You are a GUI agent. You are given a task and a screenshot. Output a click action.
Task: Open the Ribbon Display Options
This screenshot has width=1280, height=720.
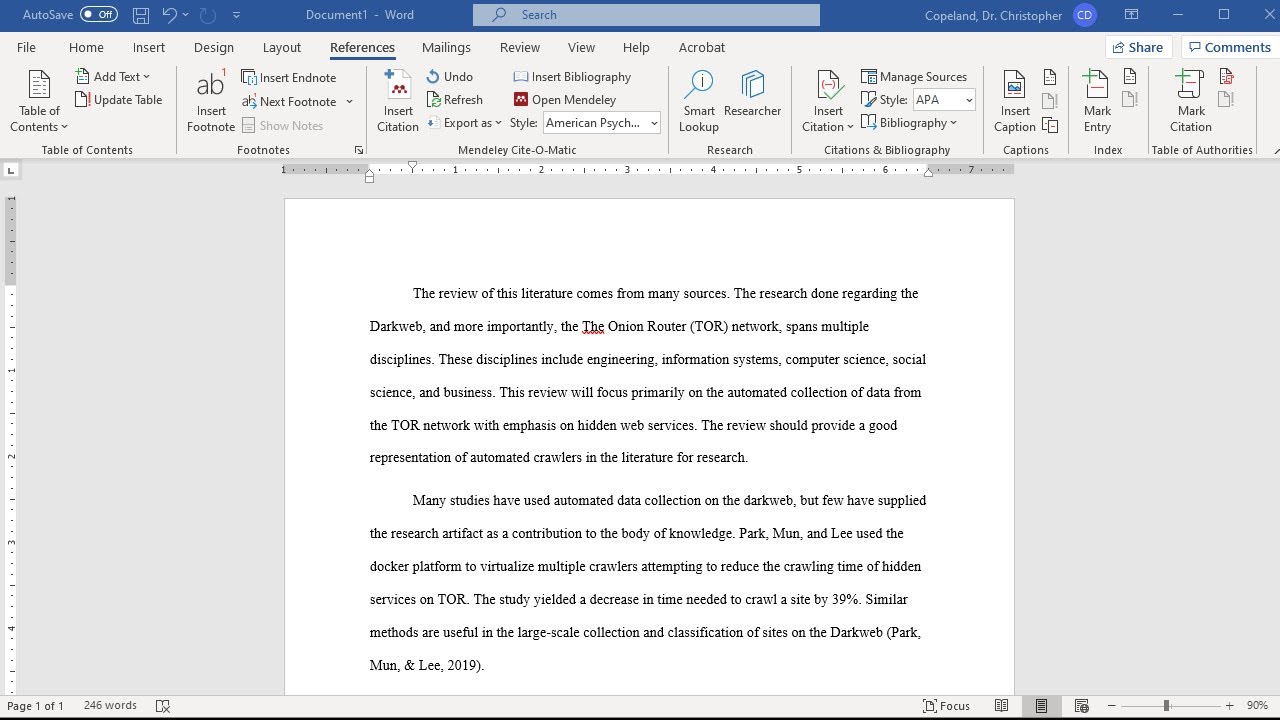pyautogui.click(x=1131, y=15)
